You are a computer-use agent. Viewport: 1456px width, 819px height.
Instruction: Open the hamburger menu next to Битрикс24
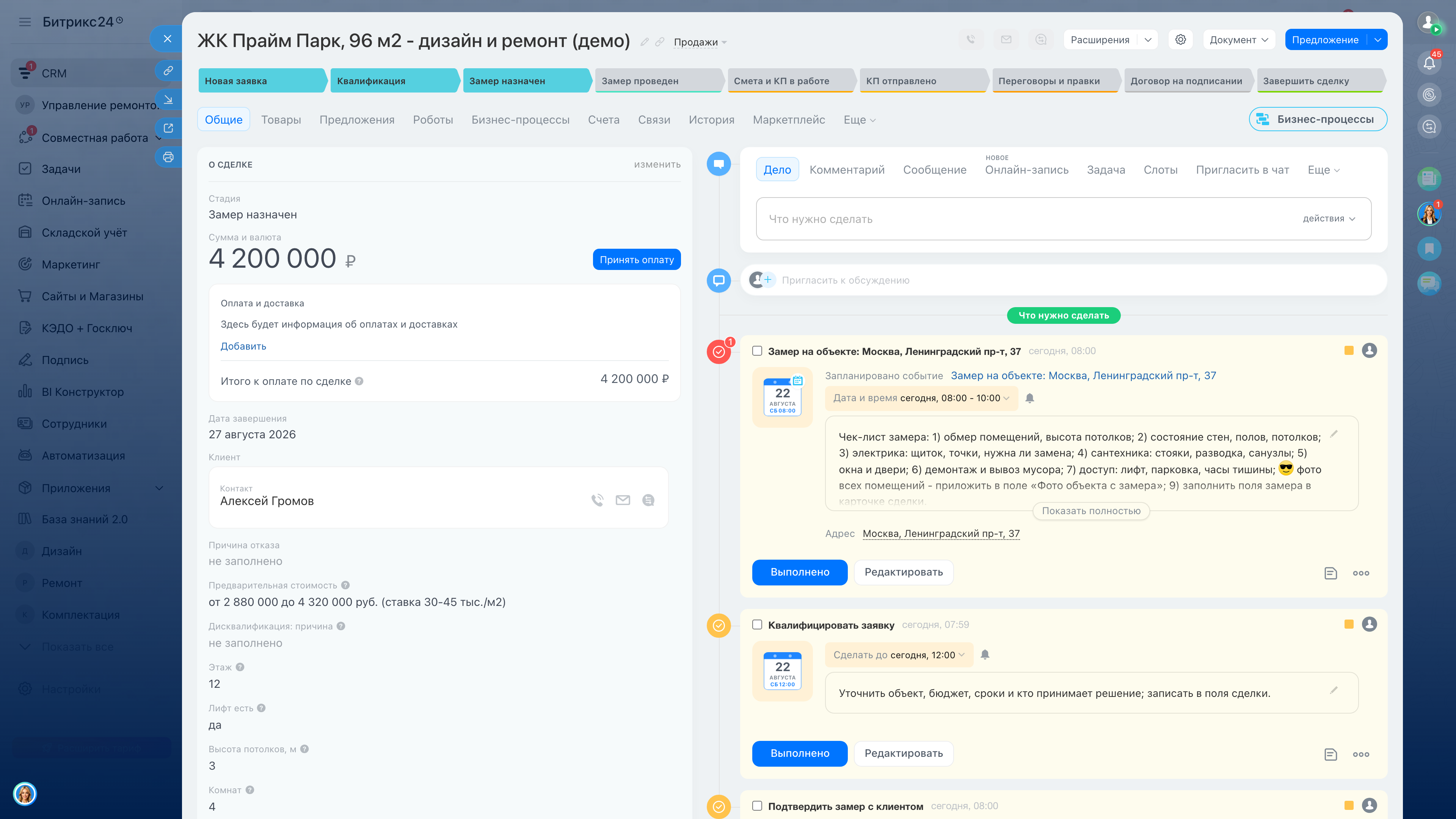pos(25,22)
